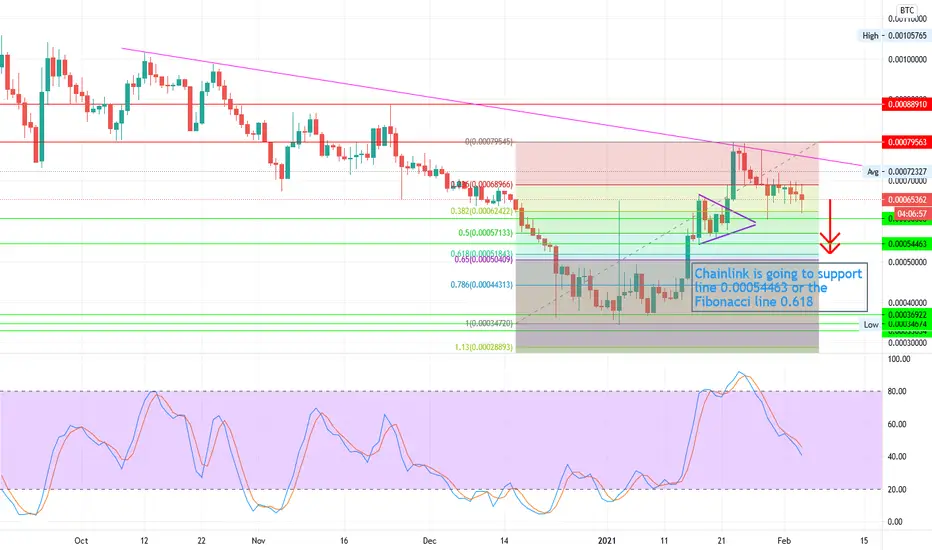932x550 pixels.
Task: Click the oscillator 80.00 scale value
Action: click(897, 391)
